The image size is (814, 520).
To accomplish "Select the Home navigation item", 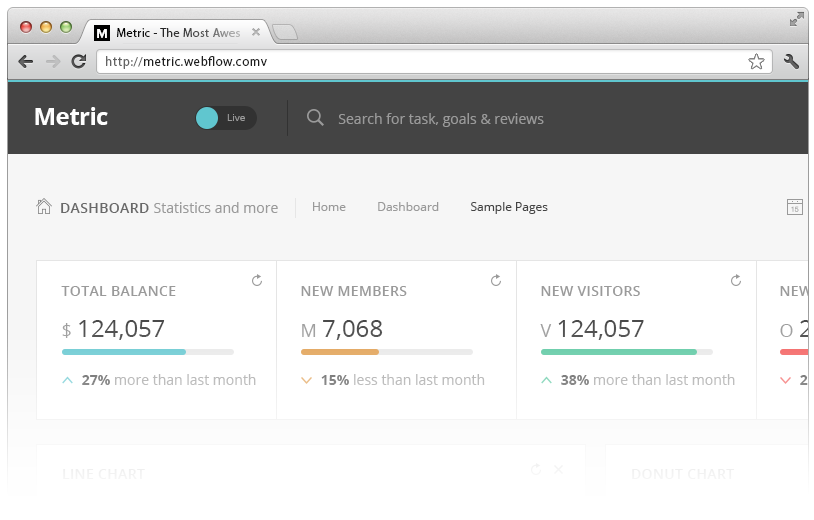I will [x=329, y=207].
